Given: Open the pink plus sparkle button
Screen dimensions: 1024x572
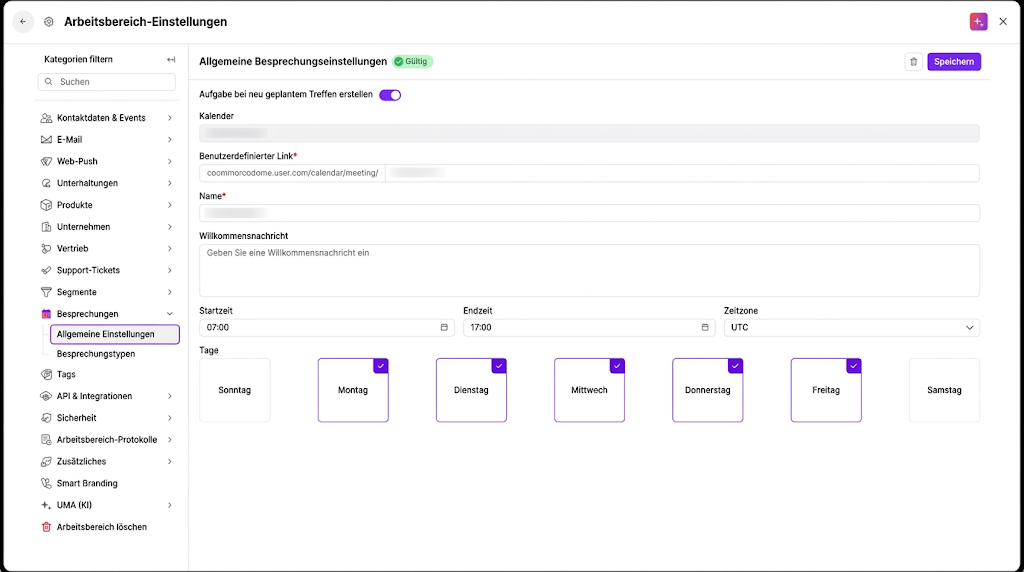Looking at the screenshot, I should click(978, 22).
